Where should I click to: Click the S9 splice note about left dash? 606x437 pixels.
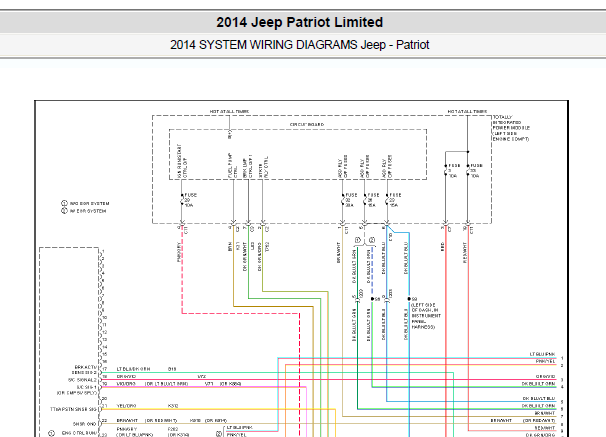click(x=426, y=313)
